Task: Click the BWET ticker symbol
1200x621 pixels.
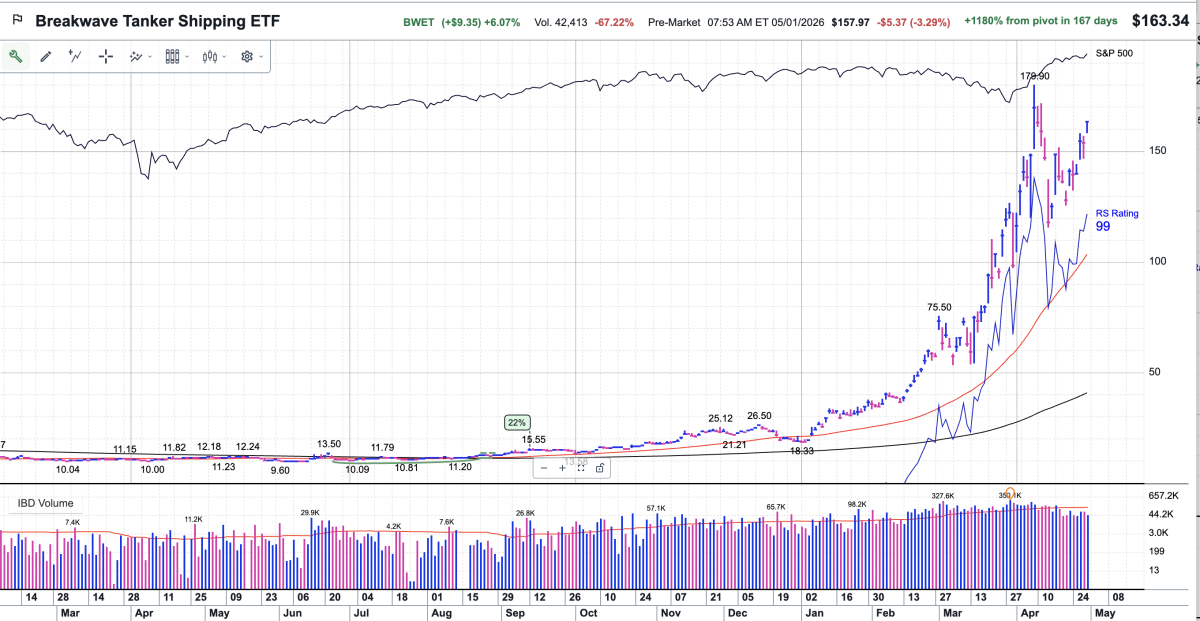Action: 420,21
